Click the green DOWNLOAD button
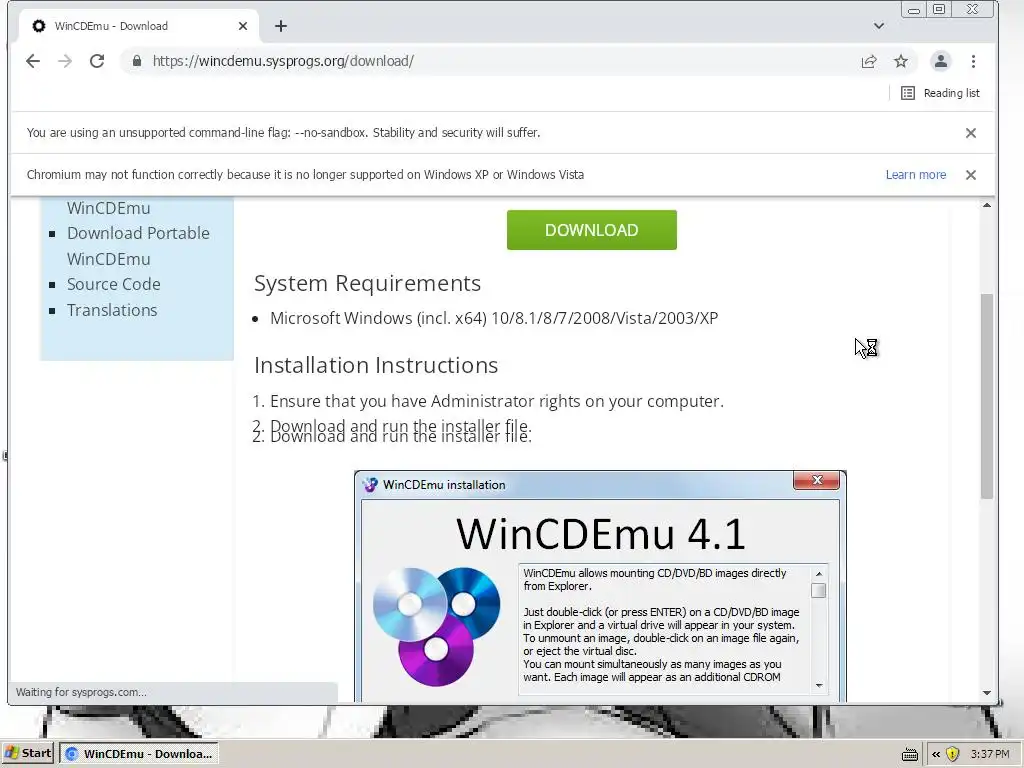Viewport: 1024px width, 768px height. pyautogui.click(x=592, y=230)
